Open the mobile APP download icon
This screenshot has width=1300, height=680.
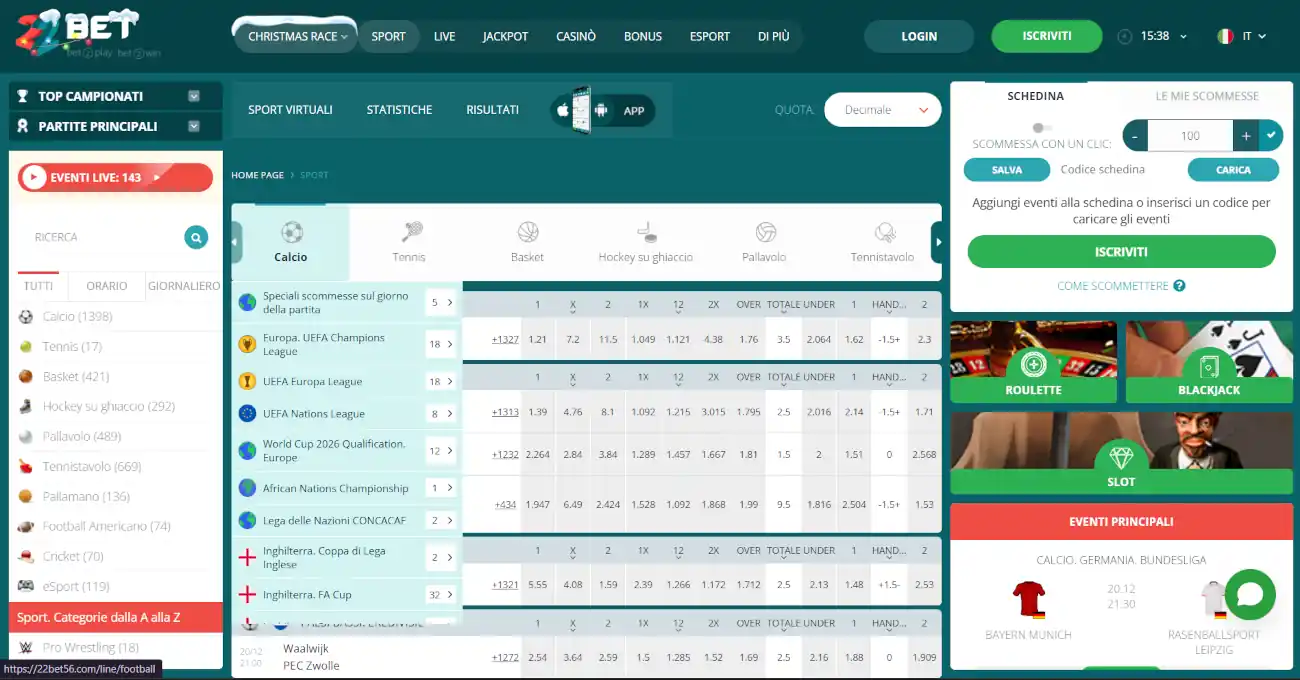(602, 110)
